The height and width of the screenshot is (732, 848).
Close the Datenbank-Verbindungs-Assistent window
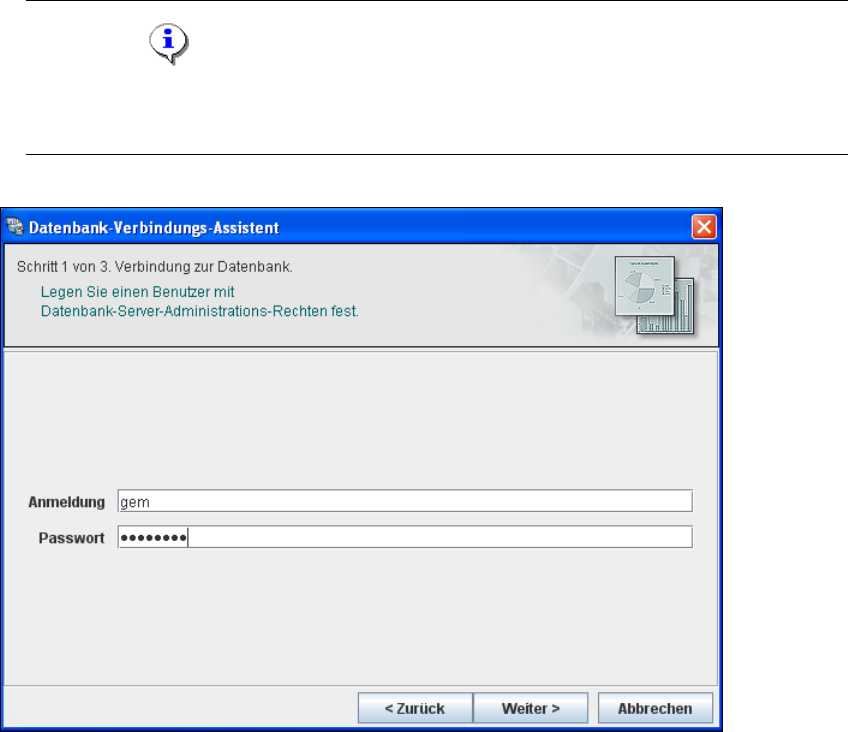pos(704,227)
